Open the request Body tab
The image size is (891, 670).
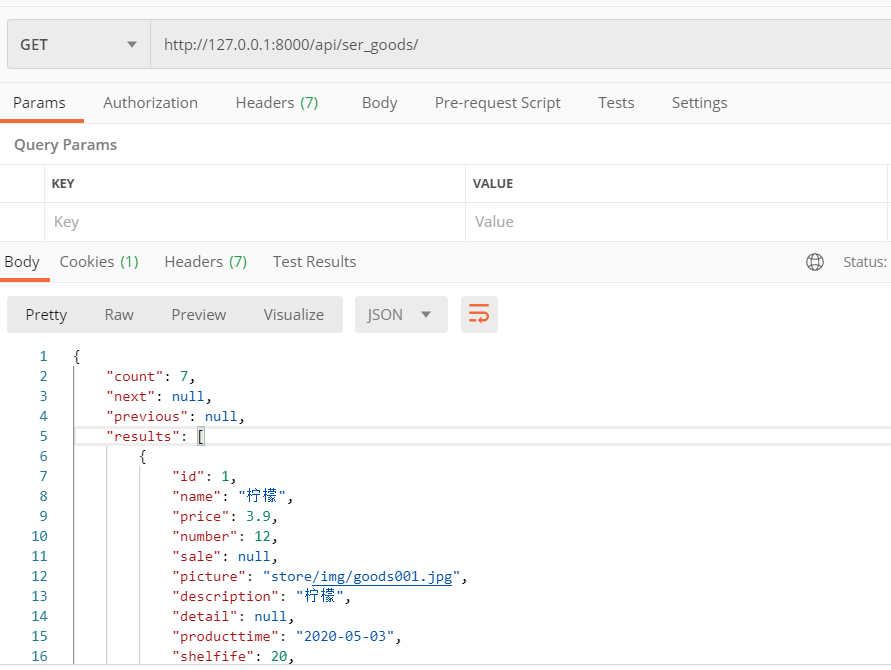tap(380, 103)
